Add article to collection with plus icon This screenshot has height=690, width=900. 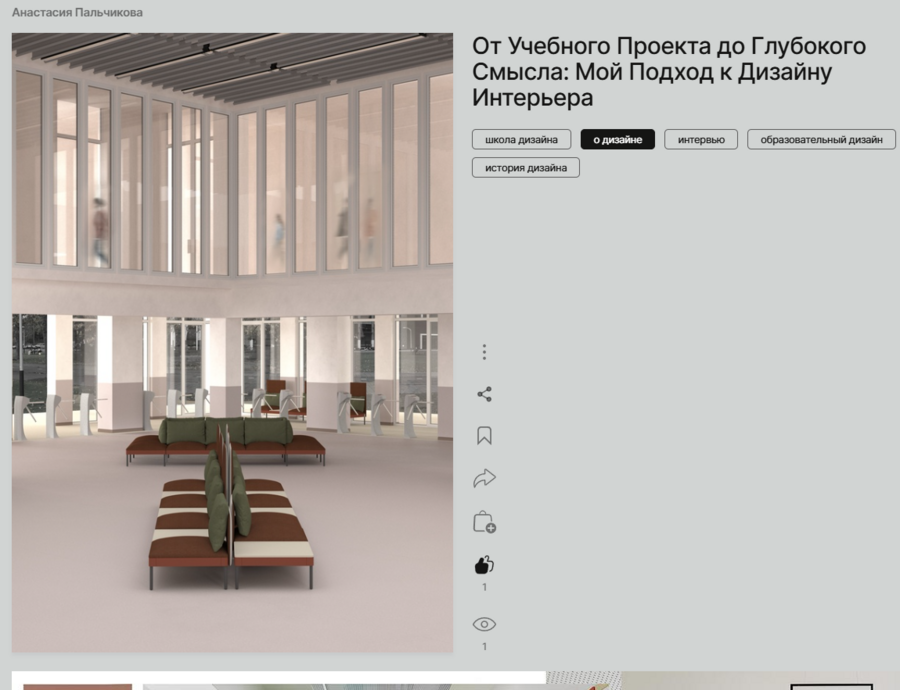pyautogui.click(x=484, y=522)
